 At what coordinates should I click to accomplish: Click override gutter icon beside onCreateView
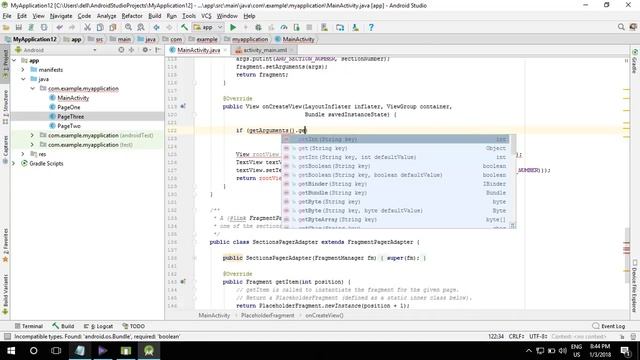pos(183,106)
